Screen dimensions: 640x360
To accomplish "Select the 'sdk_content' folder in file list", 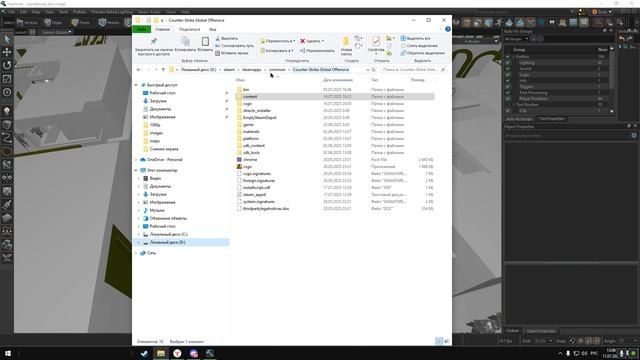I will [253, 146].
